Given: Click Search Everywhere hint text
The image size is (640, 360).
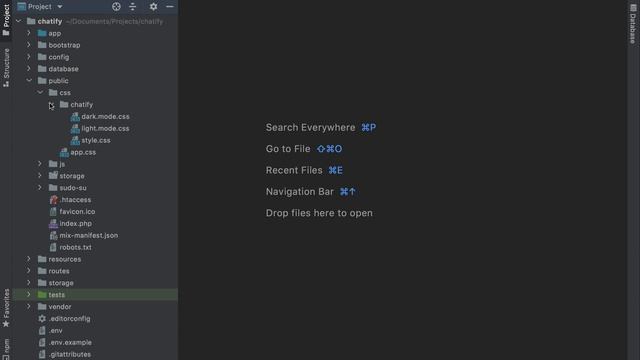Looking at the screenshot, I should [x=310, y=127].
